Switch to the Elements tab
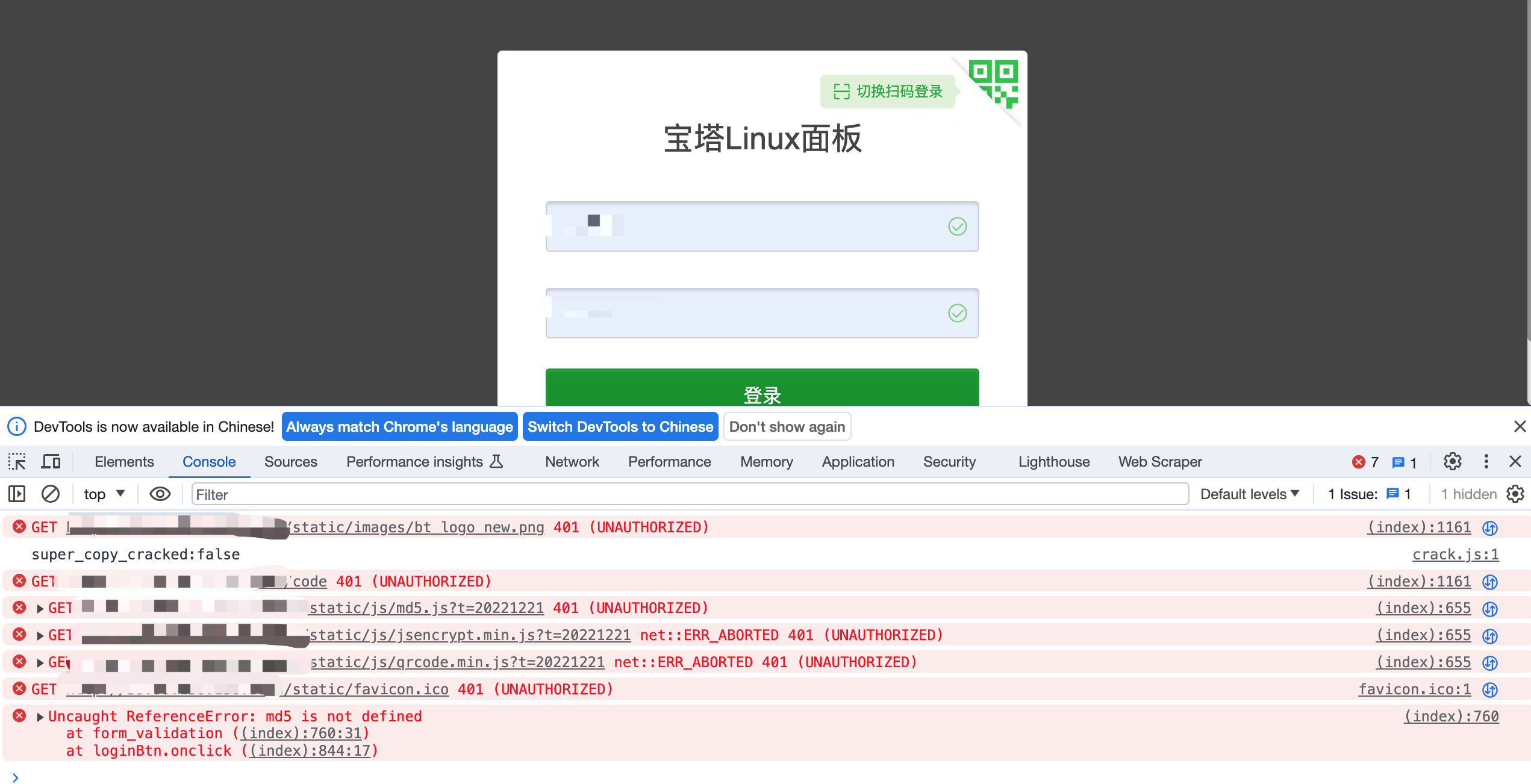 pyautogui.click(x=124, y=462)
